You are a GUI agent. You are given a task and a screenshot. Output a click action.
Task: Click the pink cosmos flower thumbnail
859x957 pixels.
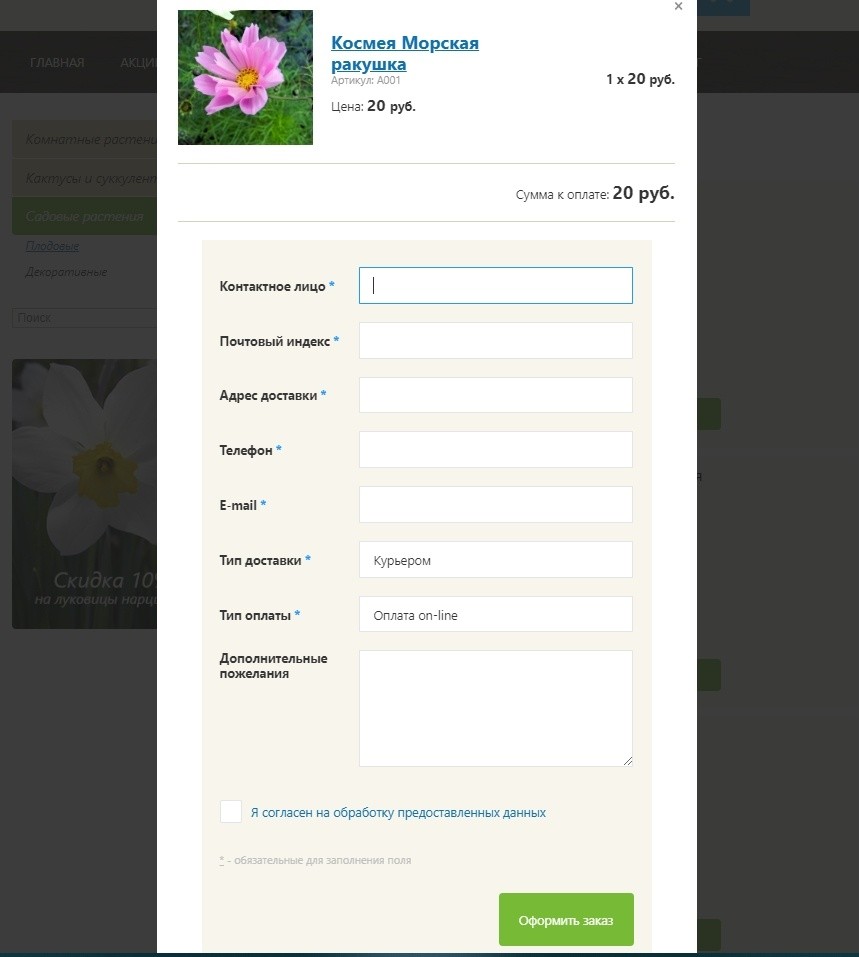click(245, 78)
